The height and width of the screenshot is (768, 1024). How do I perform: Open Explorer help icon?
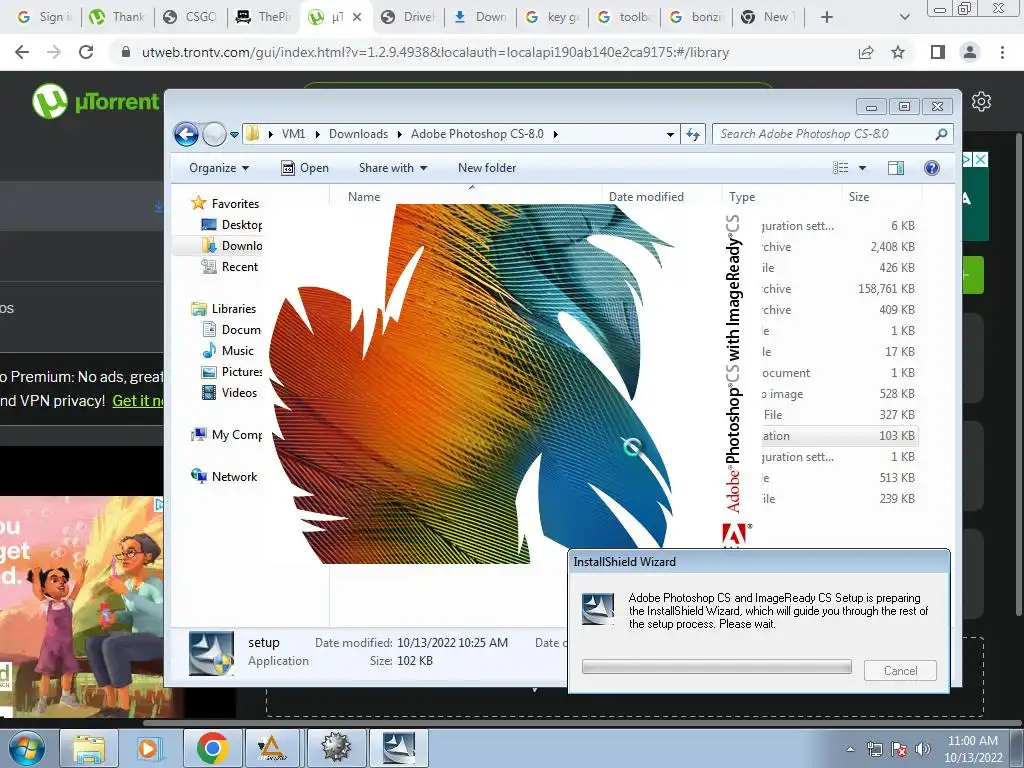click(932, 168)
